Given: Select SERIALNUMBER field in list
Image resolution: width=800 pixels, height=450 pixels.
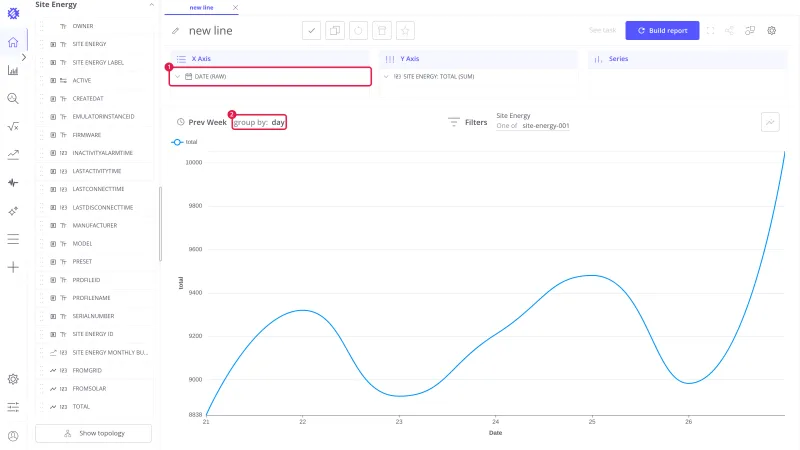Looking at the screenshot, I should (x=94, y=316).
